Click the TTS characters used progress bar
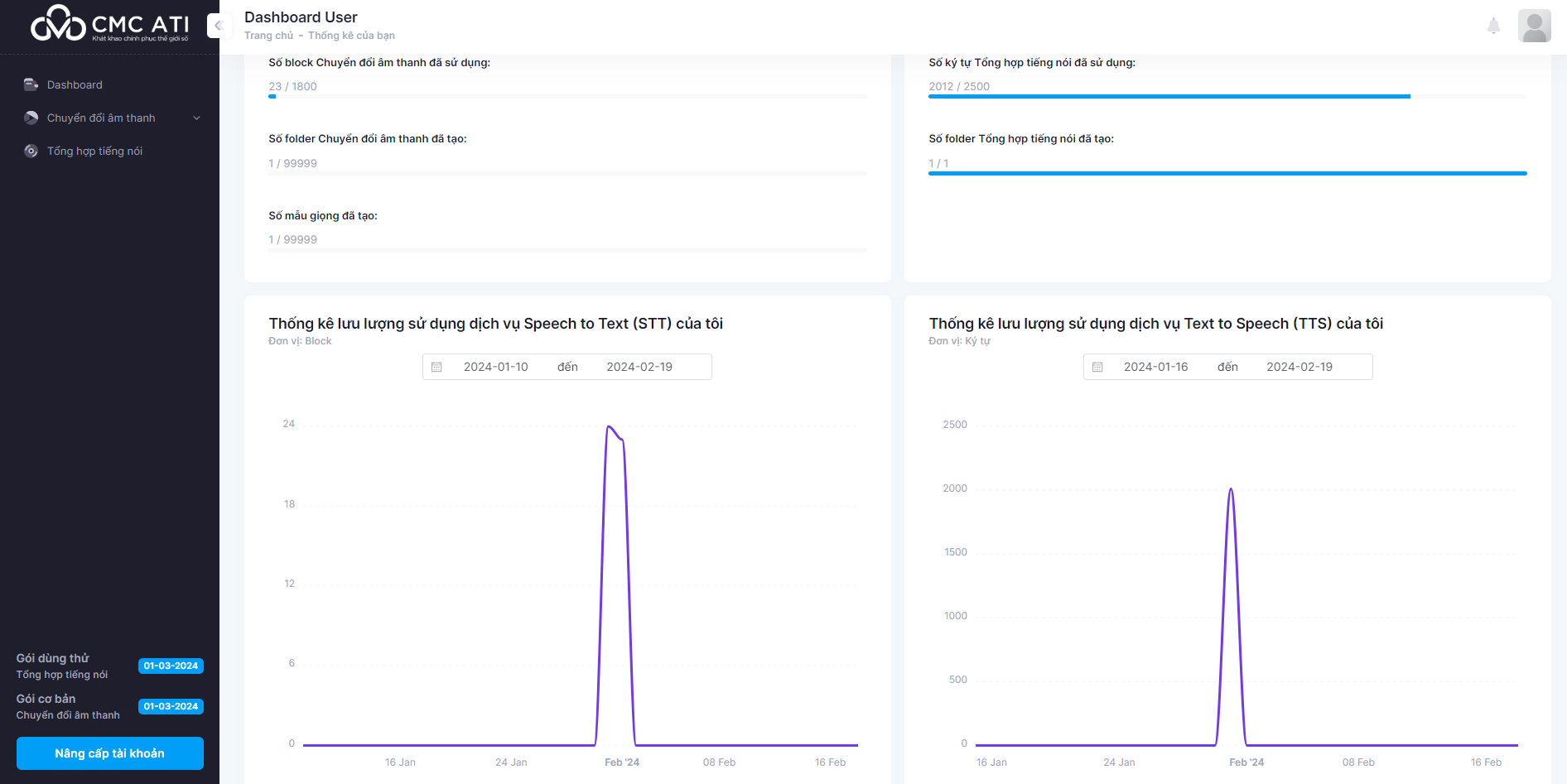The image size is (1567, 784). click(x=1227, y=97)
